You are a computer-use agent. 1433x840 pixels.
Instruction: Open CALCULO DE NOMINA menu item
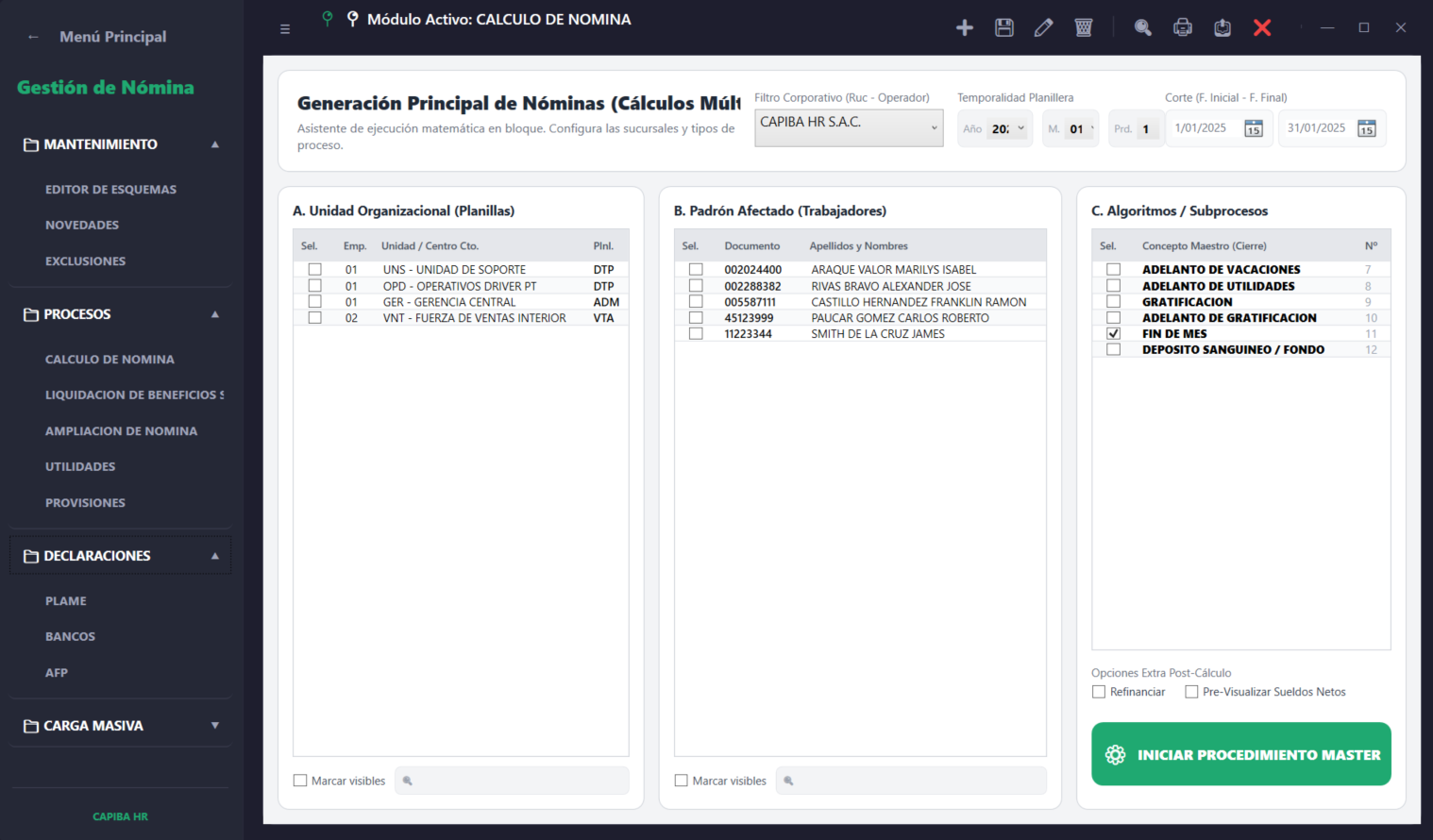[110, 360]
